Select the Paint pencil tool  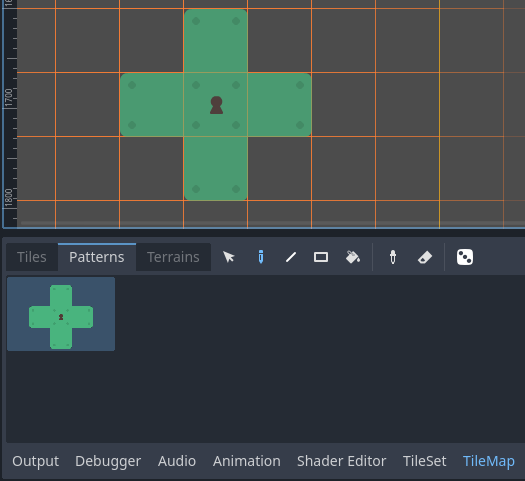point(261,257)
